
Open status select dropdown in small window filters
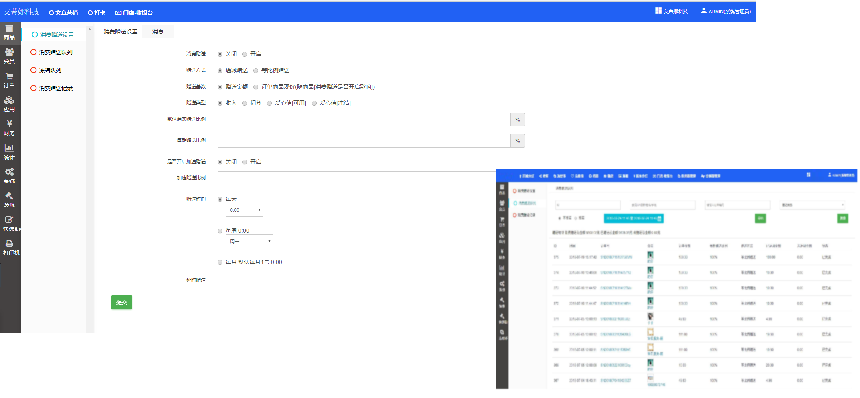812,205
